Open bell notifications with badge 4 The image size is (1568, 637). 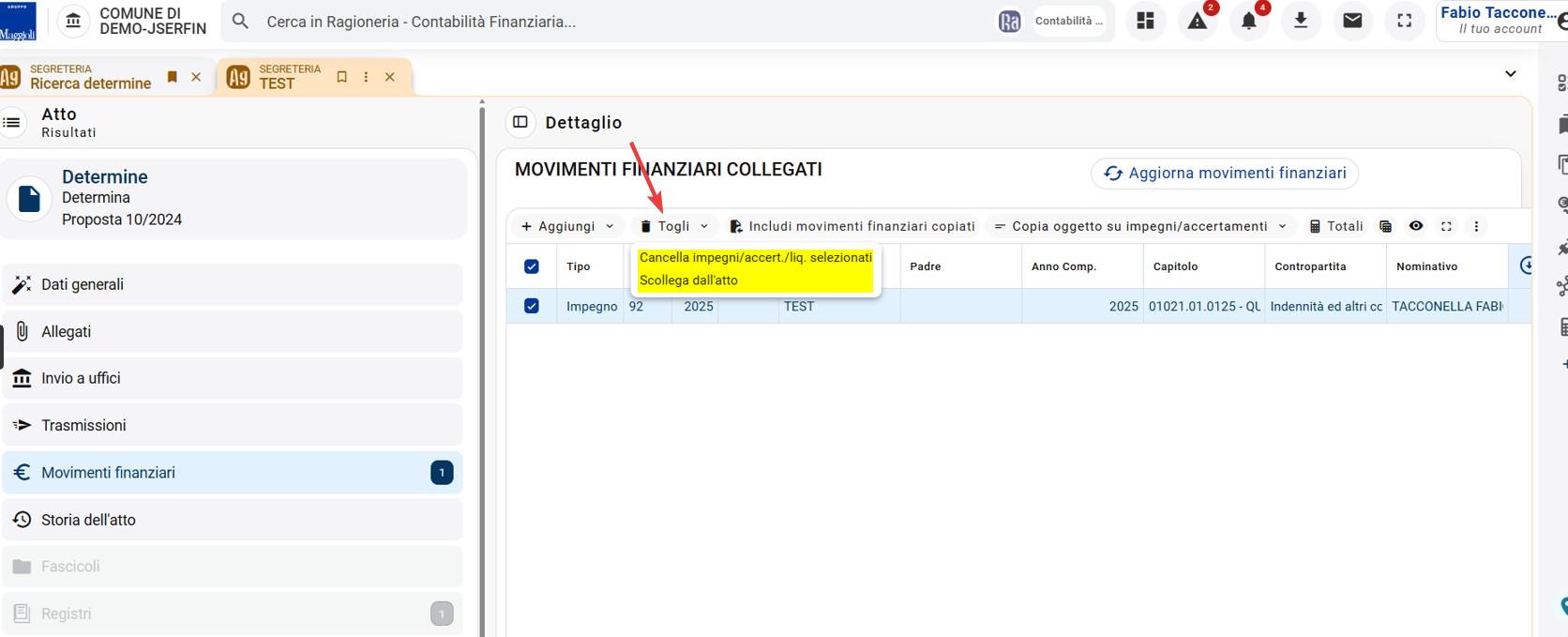(1249, 21)
